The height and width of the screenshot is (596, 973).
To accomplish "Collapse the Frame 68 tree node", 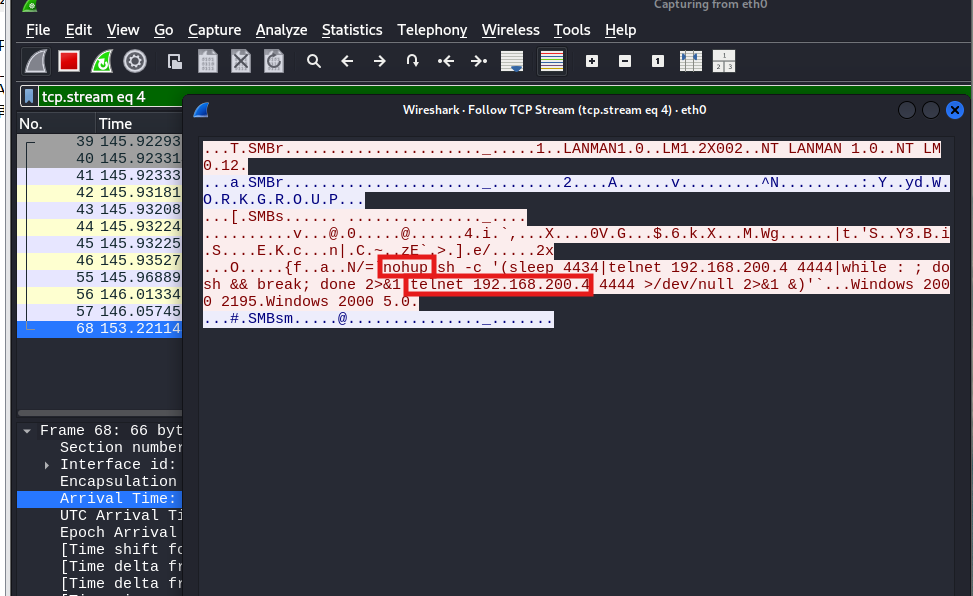I will click(x=27, y=431).
